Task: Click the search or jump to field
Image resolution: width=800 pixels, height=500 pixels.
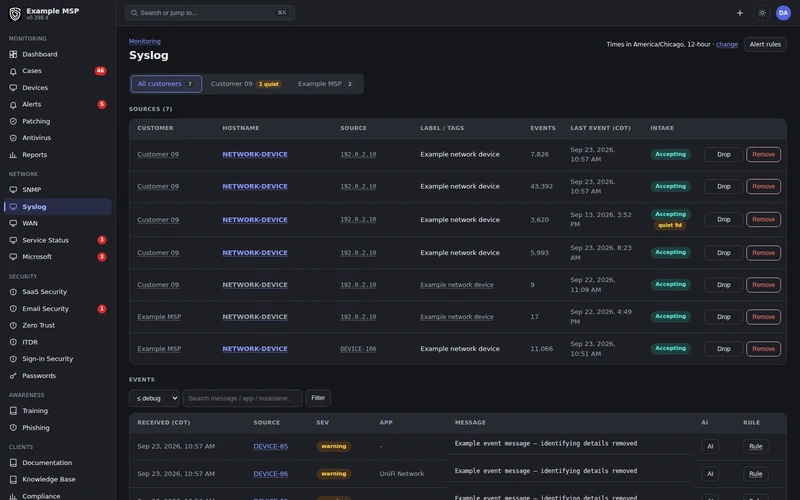Action: pos(210,13)
